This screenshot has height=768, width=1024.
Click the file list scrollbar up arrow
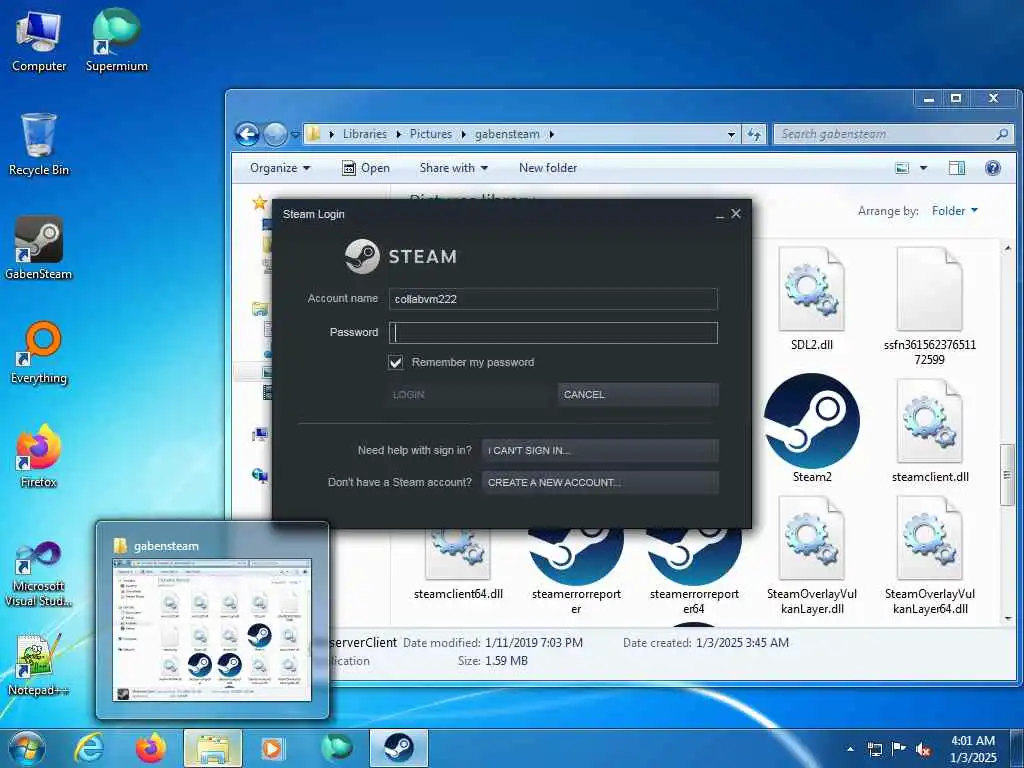(x=1008, y=249)
